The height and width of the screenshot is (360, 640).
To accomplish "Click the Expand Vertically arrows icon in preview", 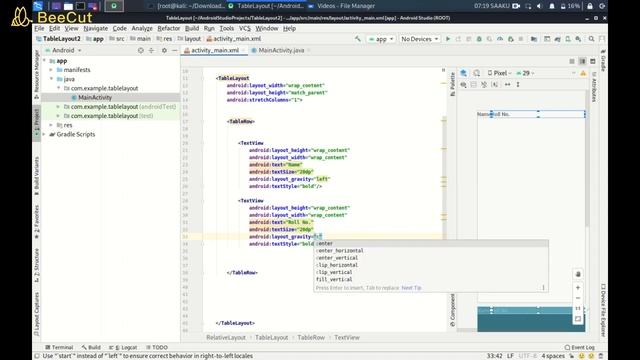I will (518, 84).
